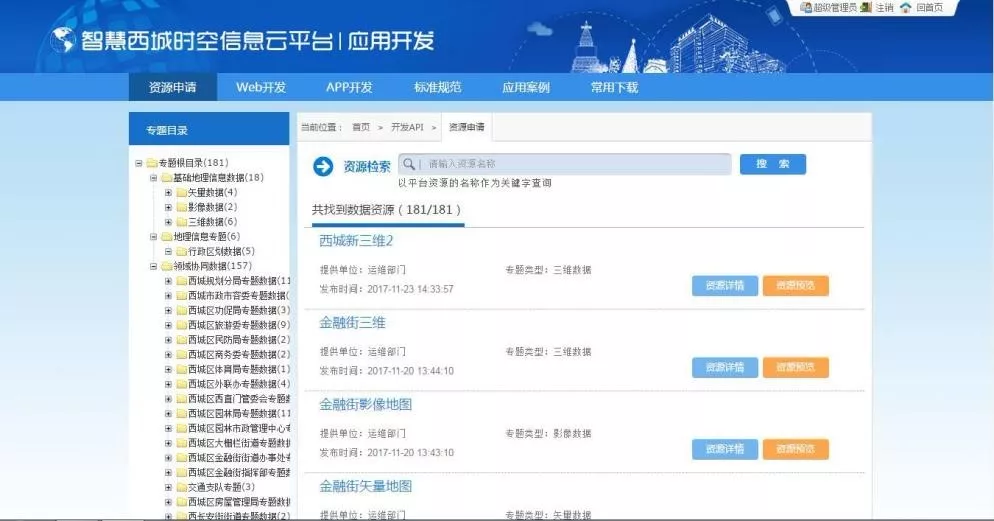
Task: Expand the 矢量数据 node
Action: point(168,192)
